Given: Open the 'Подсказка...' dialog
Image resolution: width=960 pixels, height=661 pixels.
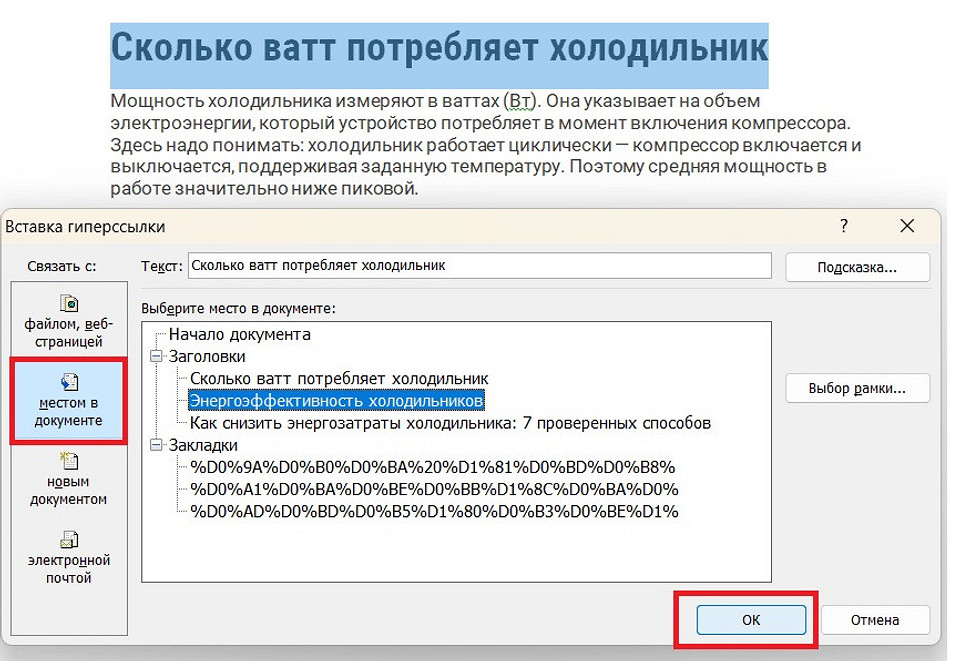Looking at the screenshot, I should 856,266.
